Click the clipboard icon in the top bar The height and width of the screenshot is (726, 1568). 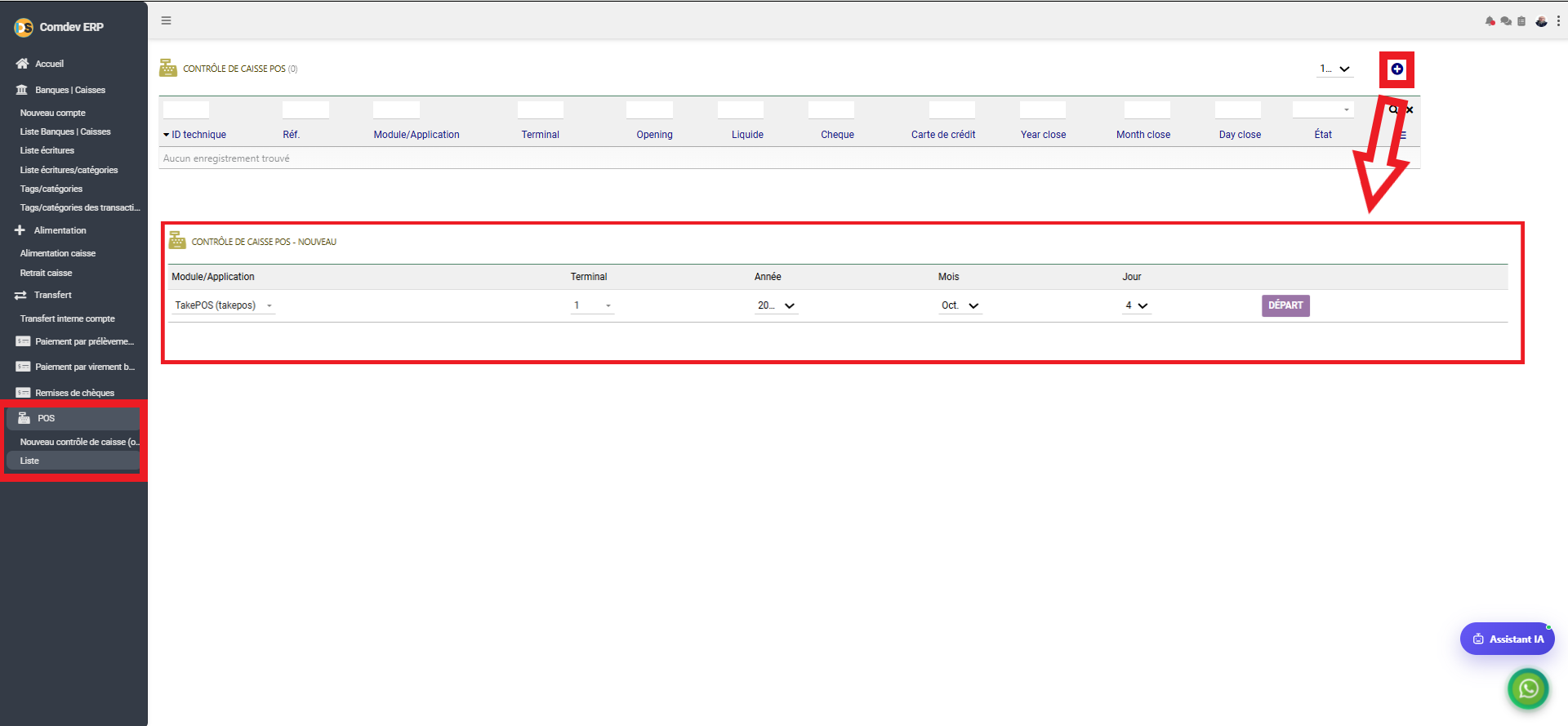[1521, 21]
